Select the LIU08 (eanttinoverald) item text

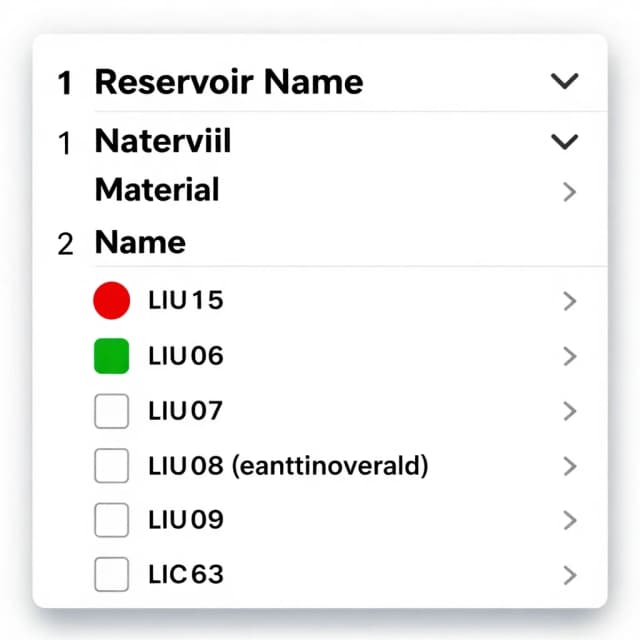tap(288, 466)
